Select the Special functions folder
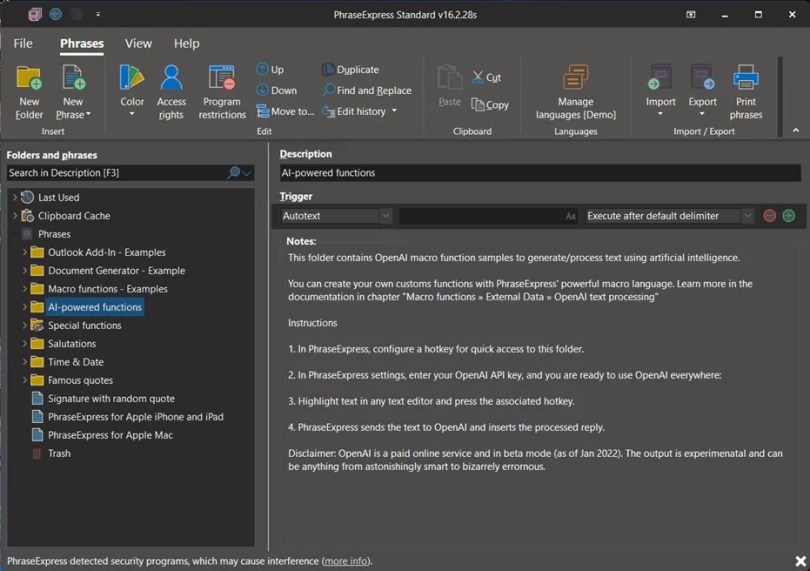Screen dimensions: 810x571 click(85, 326)
